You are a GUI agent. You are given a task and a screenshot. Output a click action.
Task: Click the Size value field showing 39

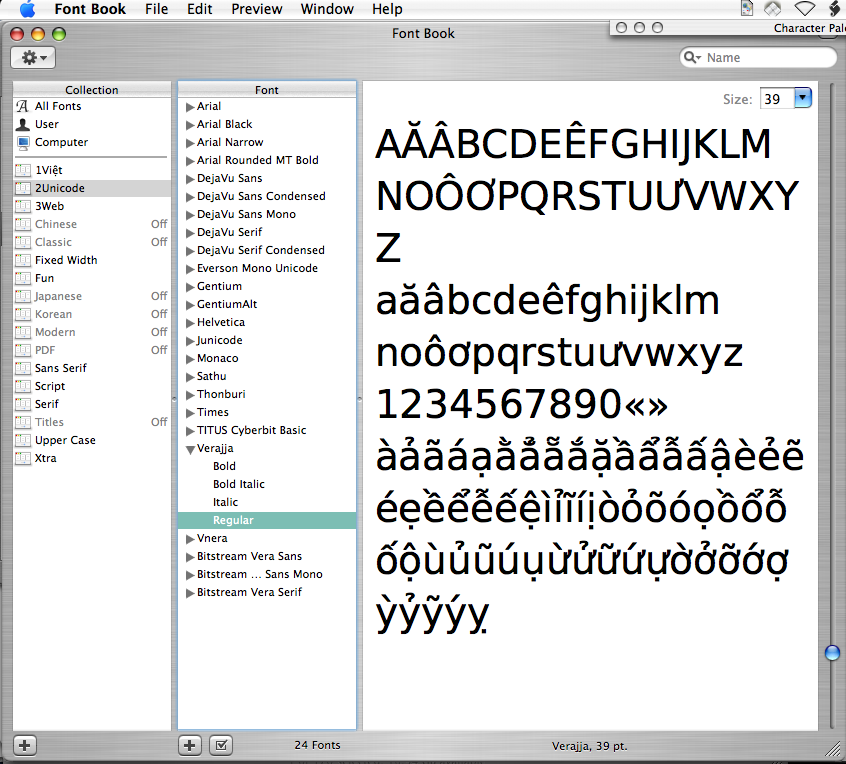click(777, 99)
